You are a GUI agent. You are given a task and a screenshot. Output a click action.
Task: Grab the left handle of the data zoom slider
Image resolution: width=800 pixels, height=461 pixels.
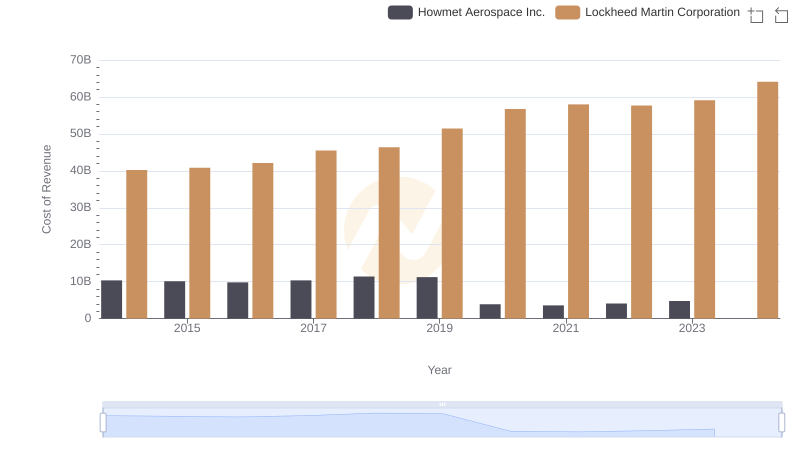point(103,423)
